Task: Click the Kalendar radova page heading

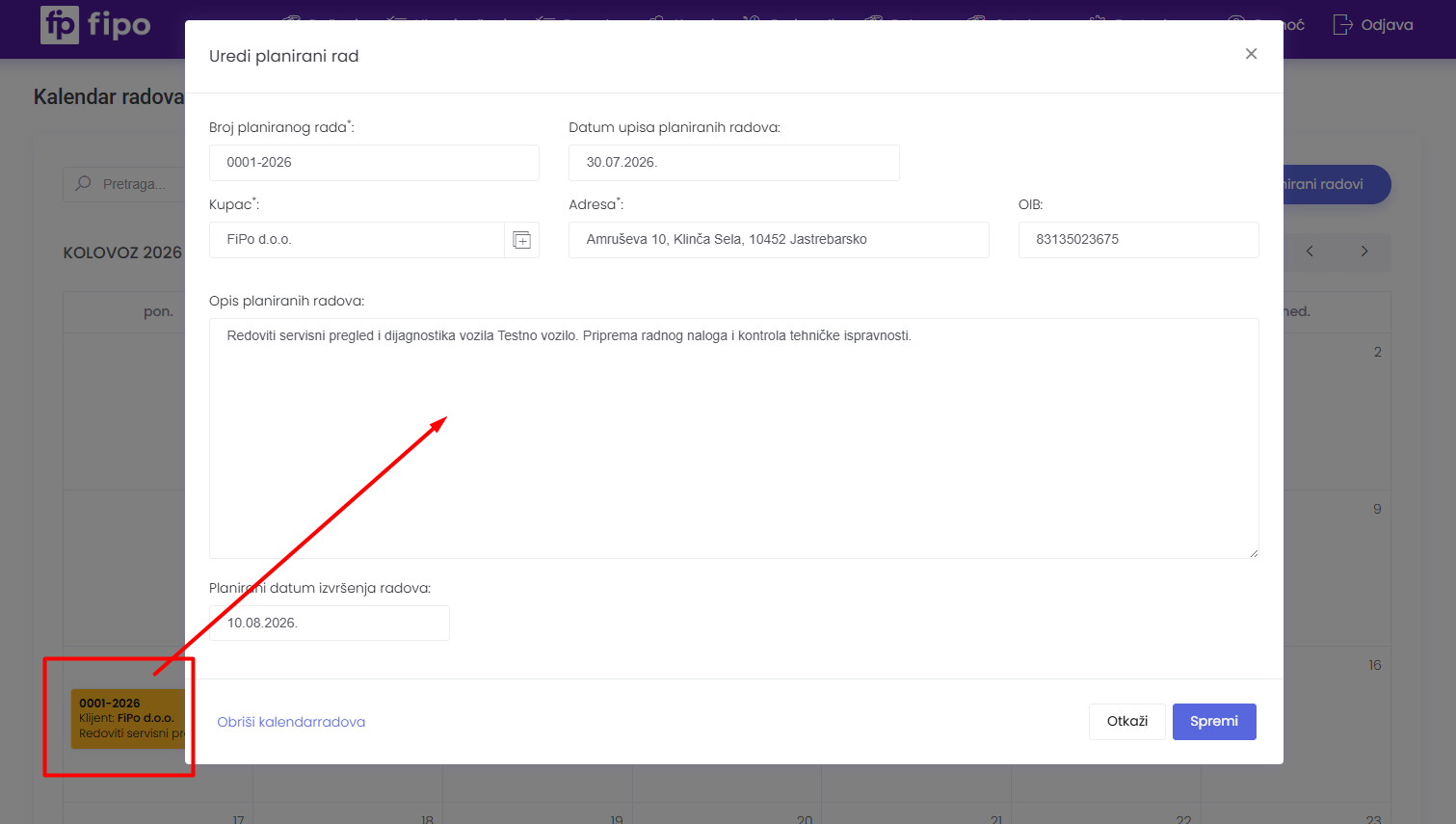Action: tap(108, 97)
